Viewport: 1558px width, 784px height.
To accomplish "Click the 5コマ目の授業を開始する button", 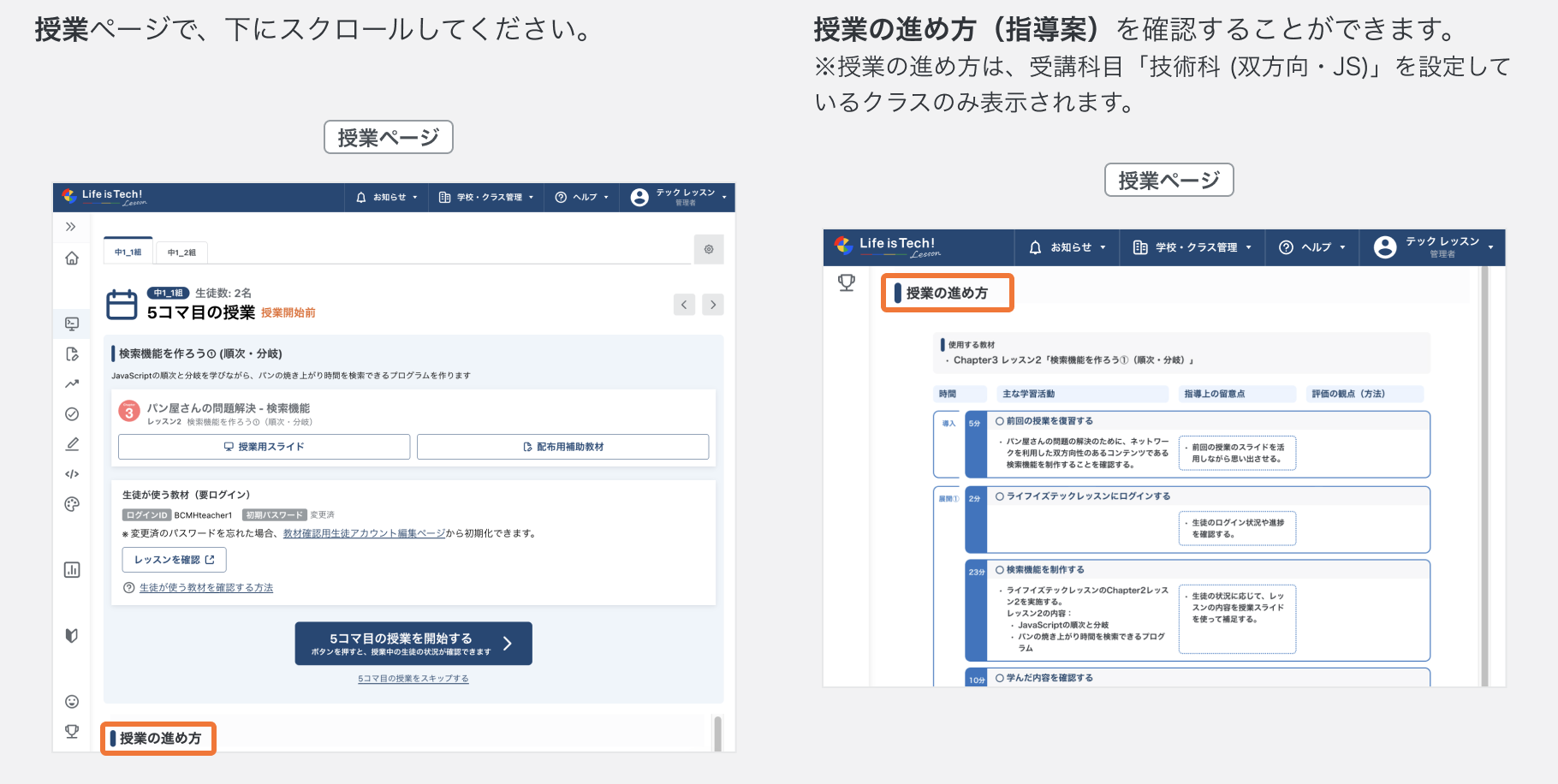I will point(413,643).
